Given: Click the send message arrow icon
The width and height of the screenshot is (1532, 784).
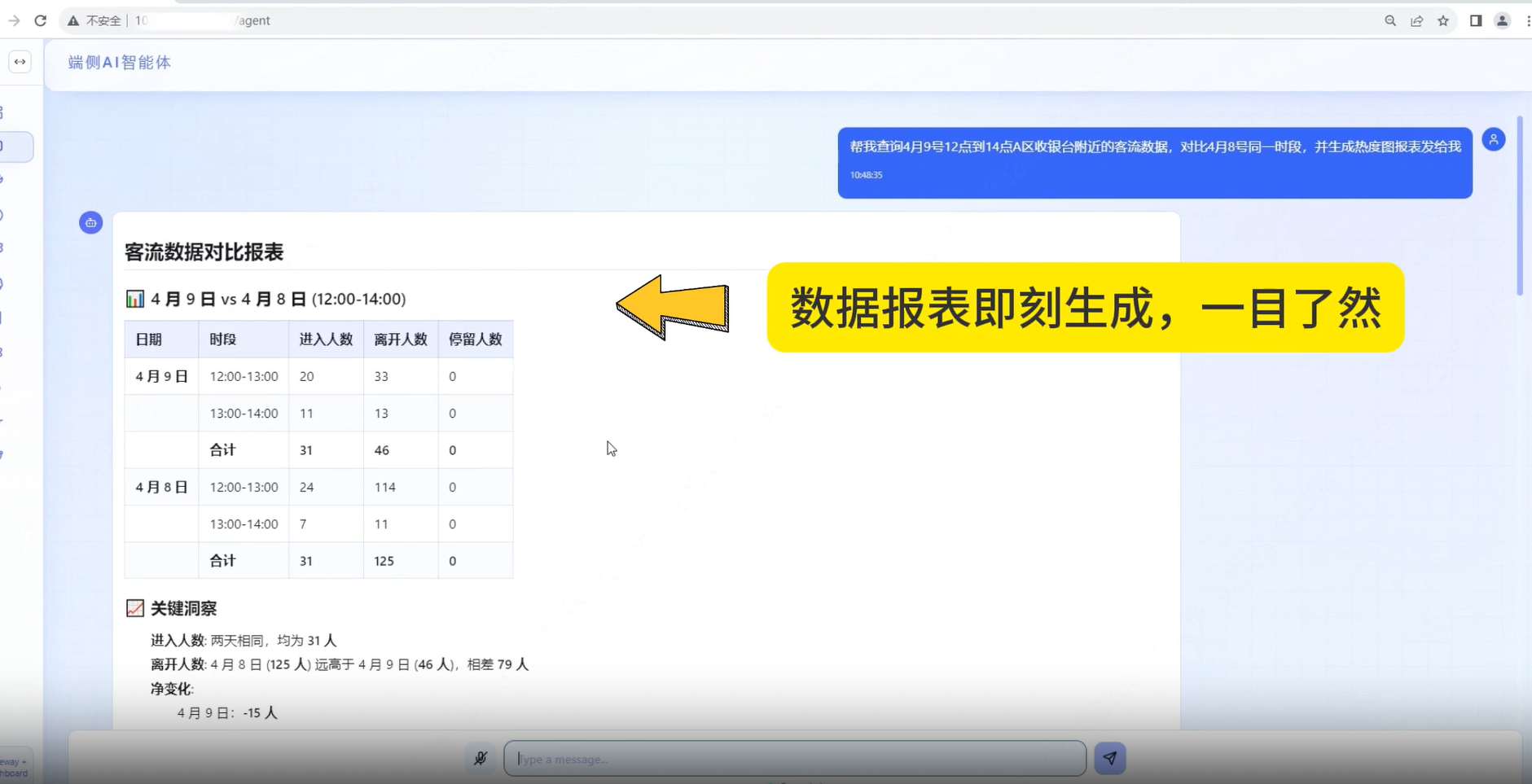Looking at the screenshot, I should tap(1110, 757).
